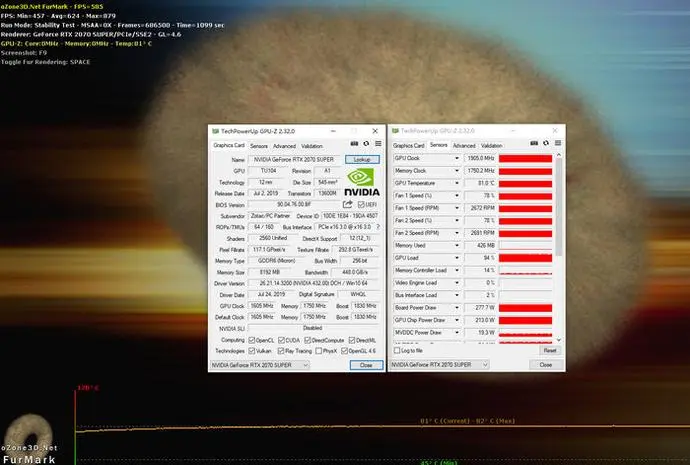Image resolution: width=690 pixels, height=465 pixels.
Task: Open the Memory Clock sensor dropdown arrow
Action: pyautogui.click(x=456, y=170)
